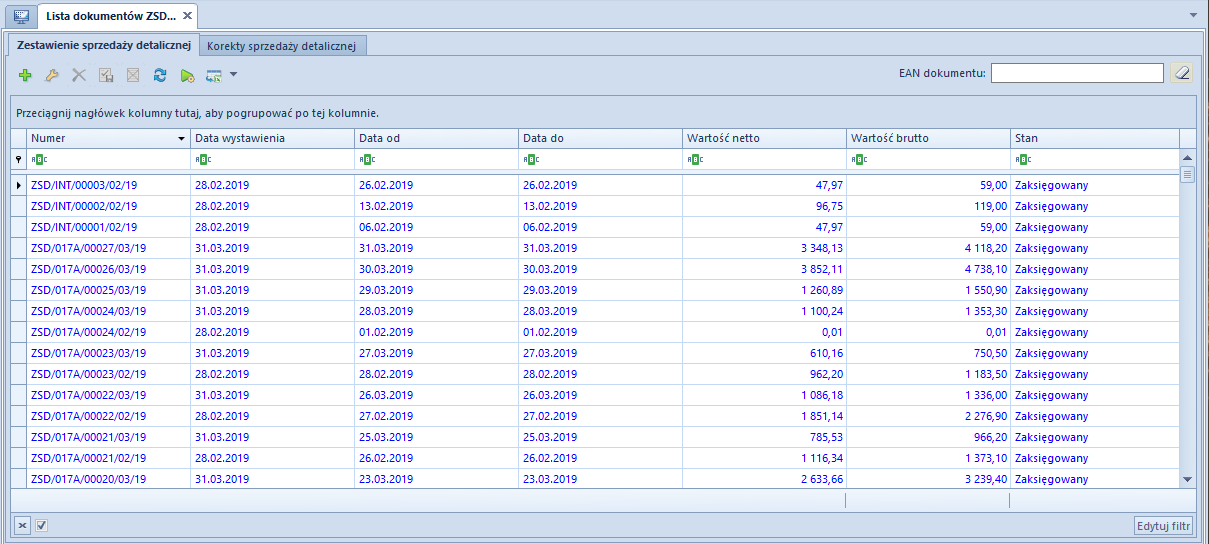Click Data od cell 13.02.2019
The width and height of the screenshot is (1209, 544).
386,206
